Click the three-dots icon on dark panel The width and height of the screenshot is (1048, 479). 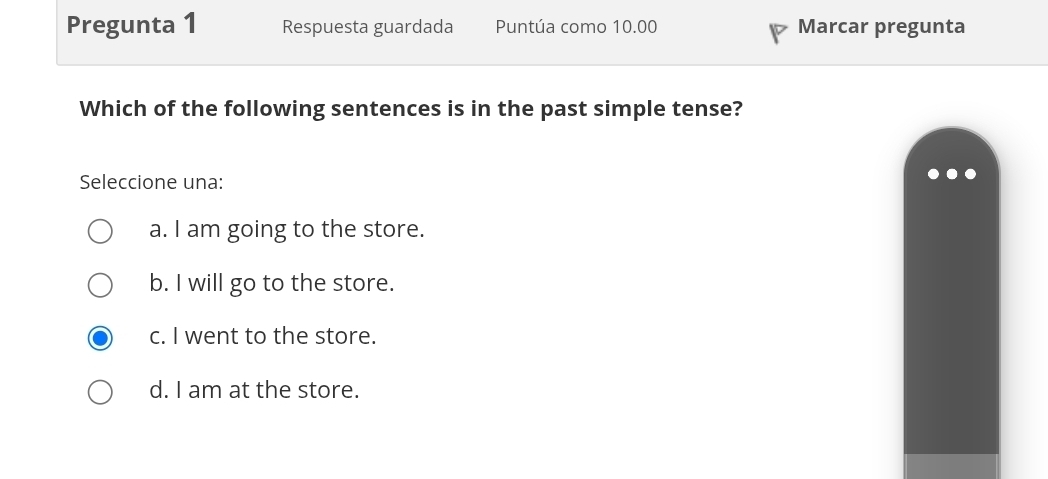coord(950,174)
